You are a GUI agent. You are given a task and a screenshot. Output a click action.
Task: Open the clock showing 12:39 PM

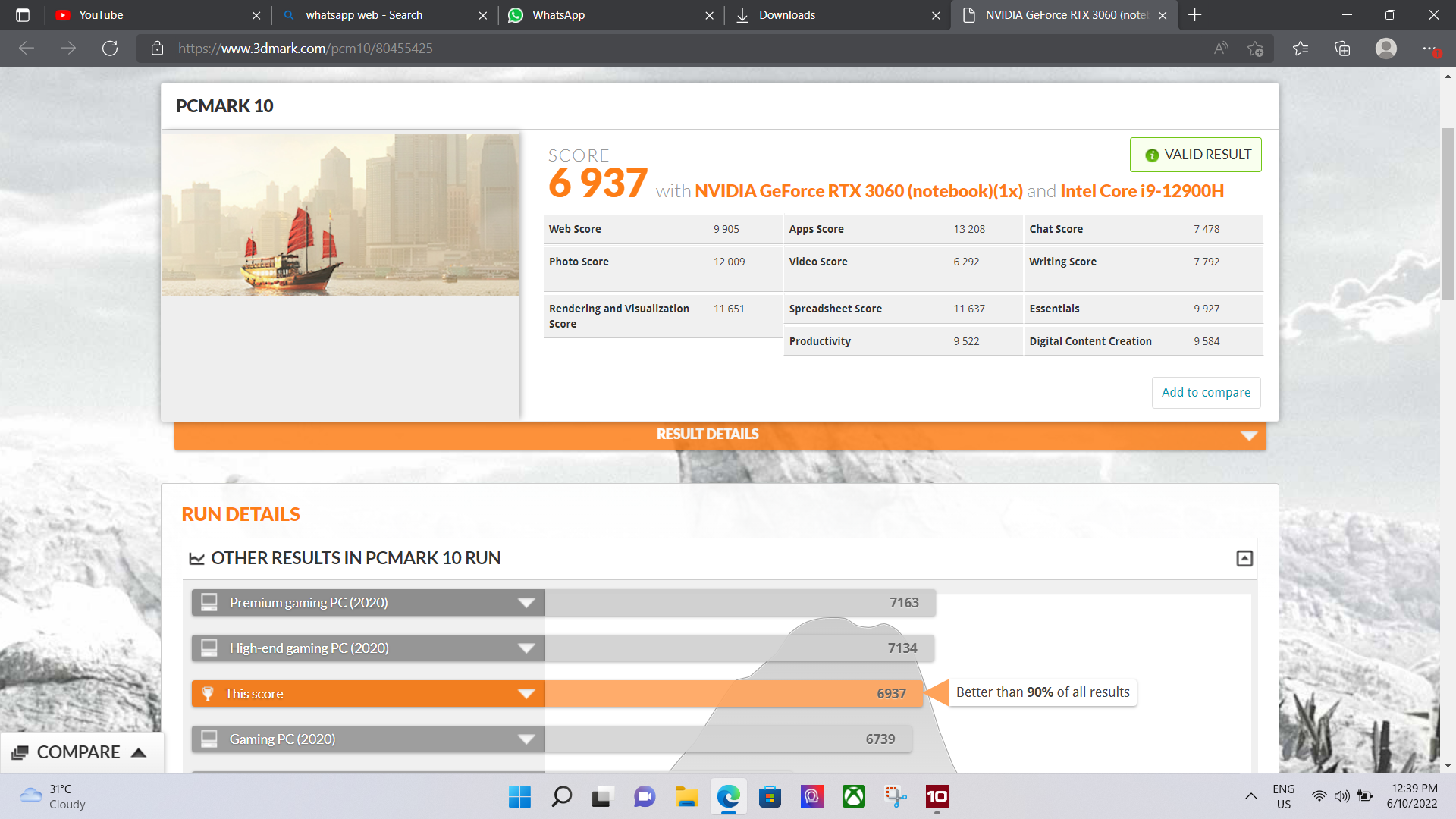(1412, 796)
